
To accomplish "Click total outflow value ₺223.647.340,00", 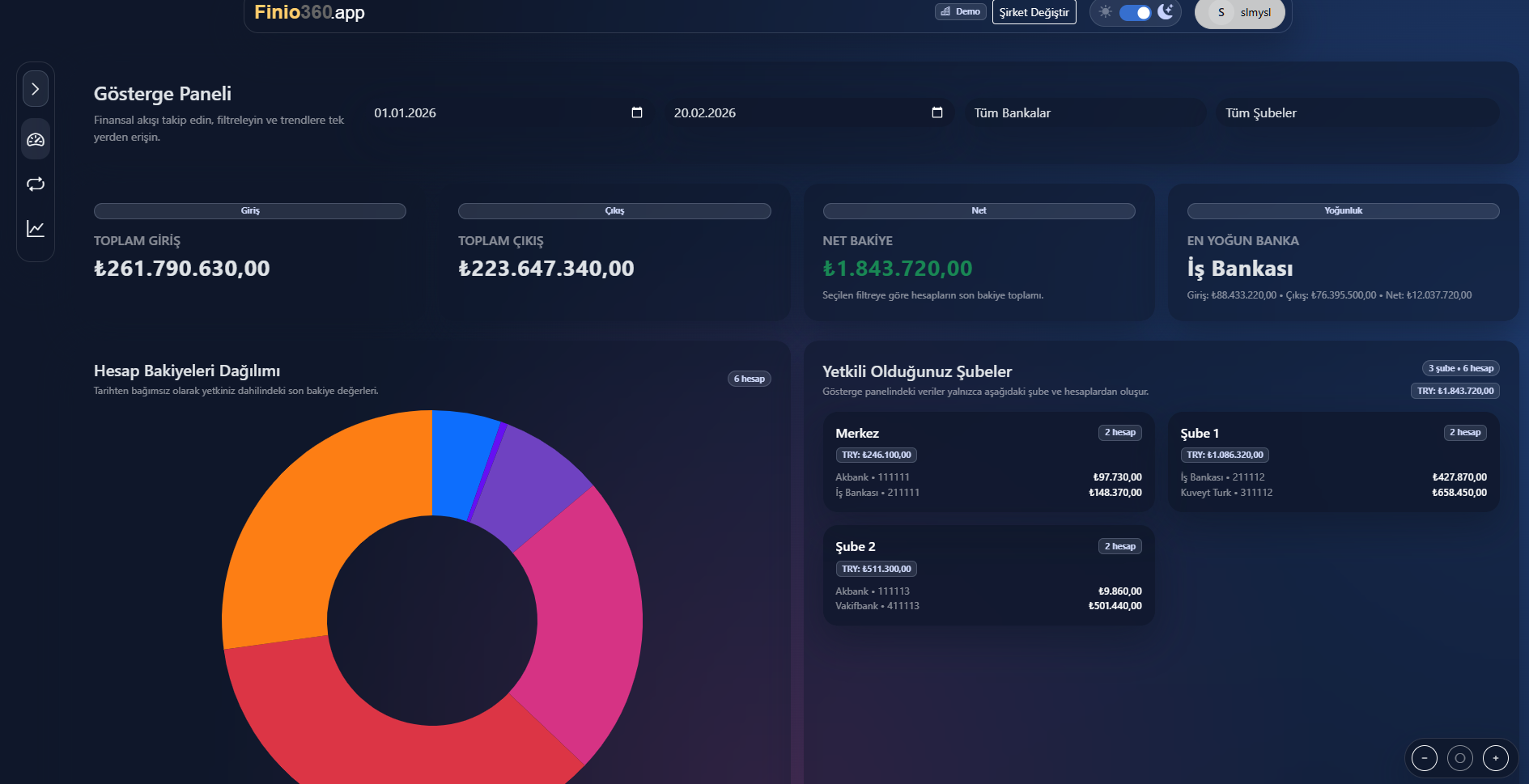I will point(546,269).
